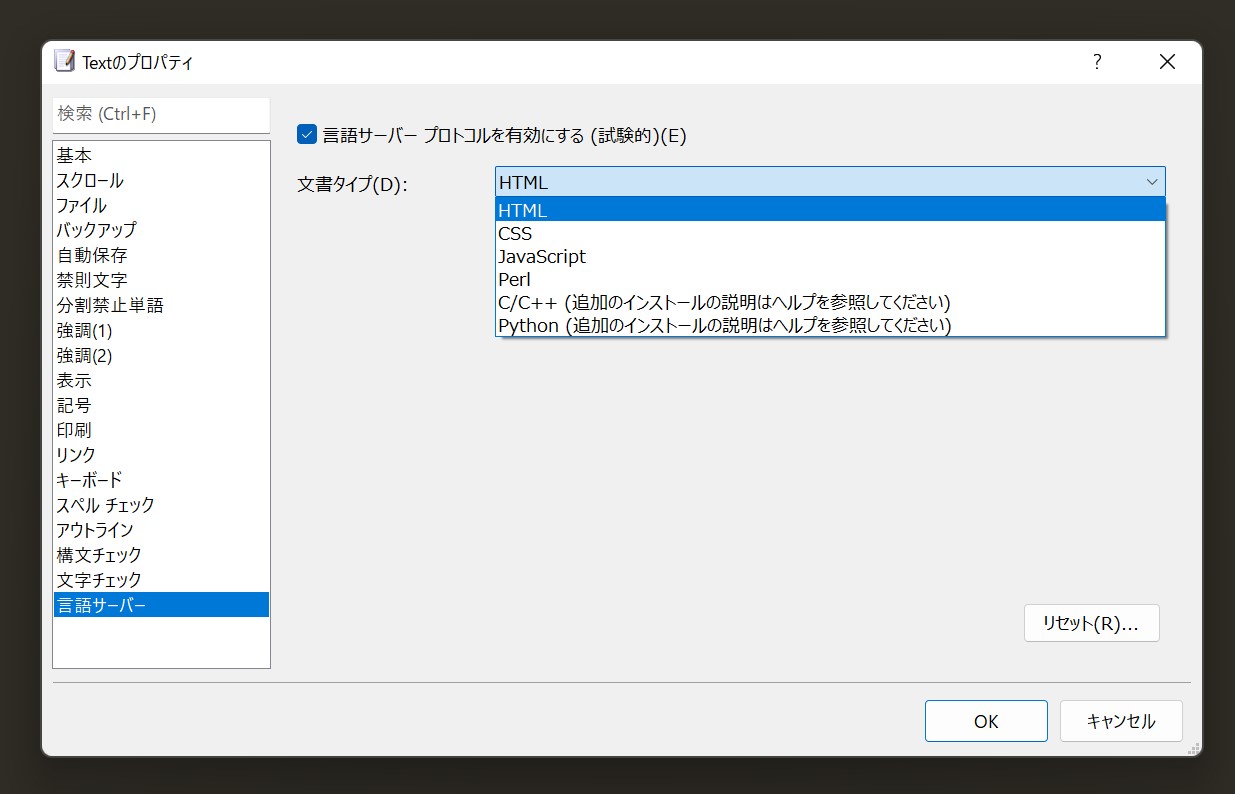The height and width of the screenshot is (794, 1235).
Task: Click the リセット(R) button
Action: (x=1091, y=623)
